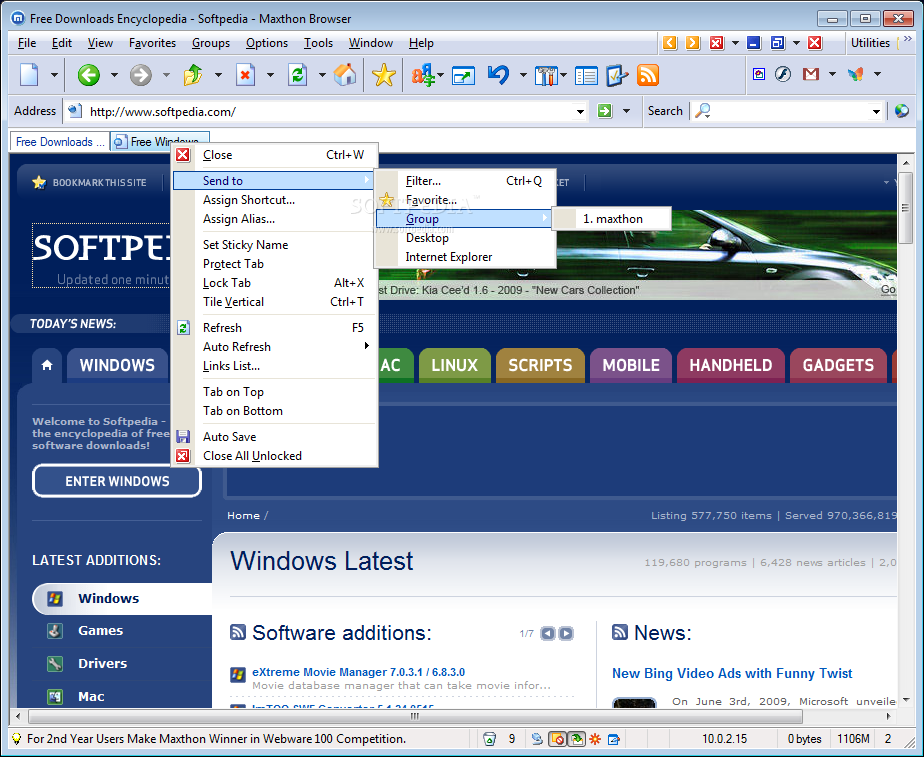Image resolution: width=924 pixels, height=757 pixels.
Task: Refresh page with green arrows toolbar icon
Action: tap(298, 75)
